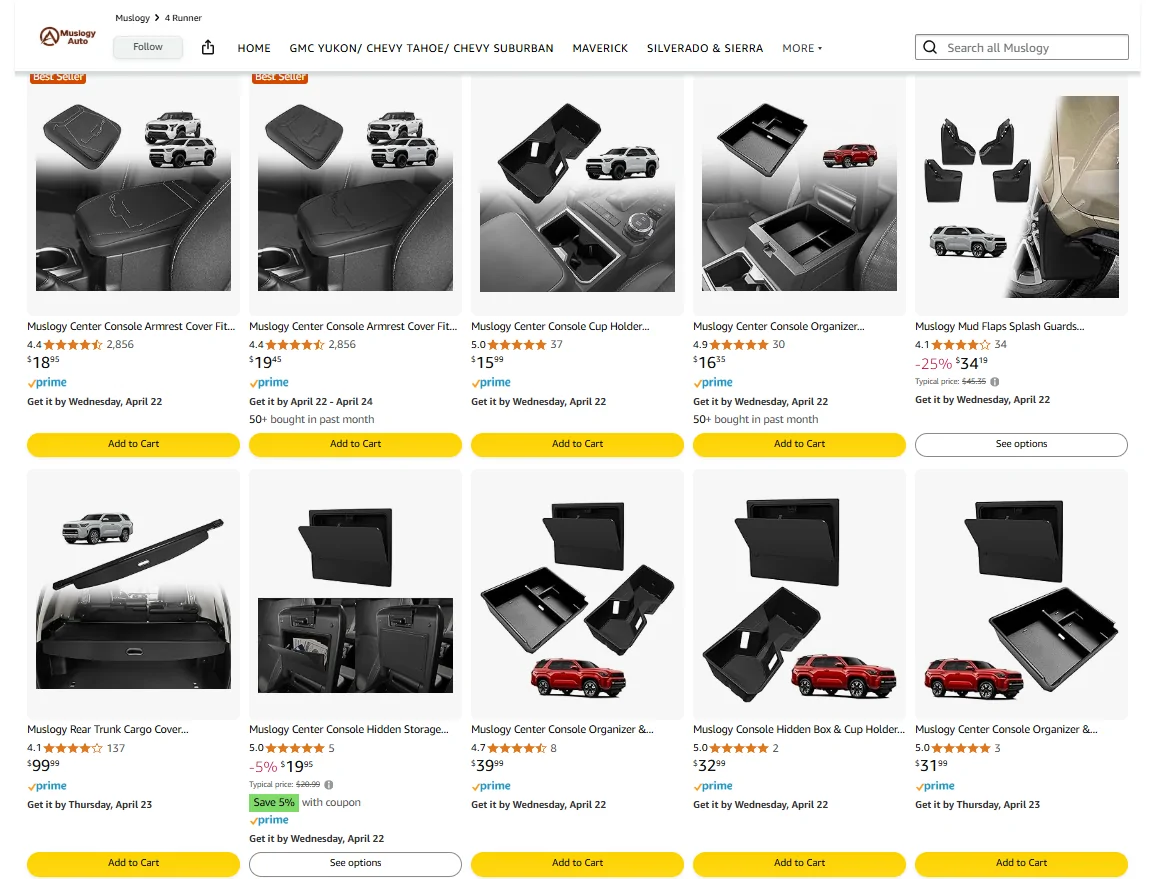Go to the Maverick category tab
The height and width of the screenshot is (879, 1149).
[600, 48]
